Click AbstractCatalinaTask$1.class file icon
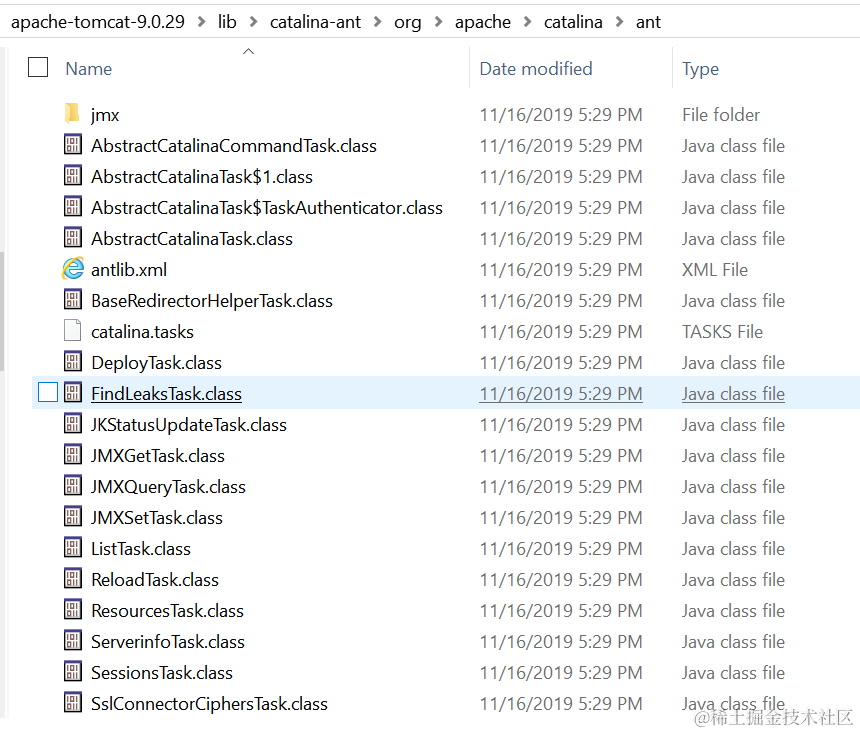This screenshot has width=860, height=734. [72, 176]
